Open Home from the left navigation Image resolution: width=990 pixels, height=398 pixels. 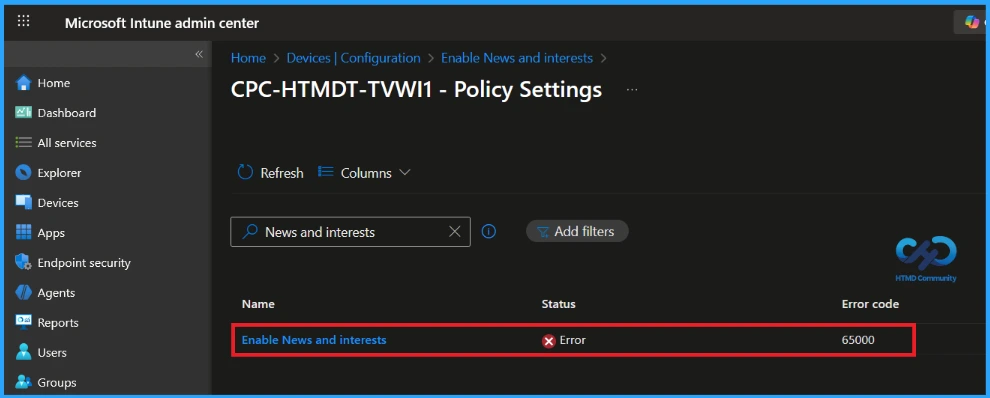54,83
